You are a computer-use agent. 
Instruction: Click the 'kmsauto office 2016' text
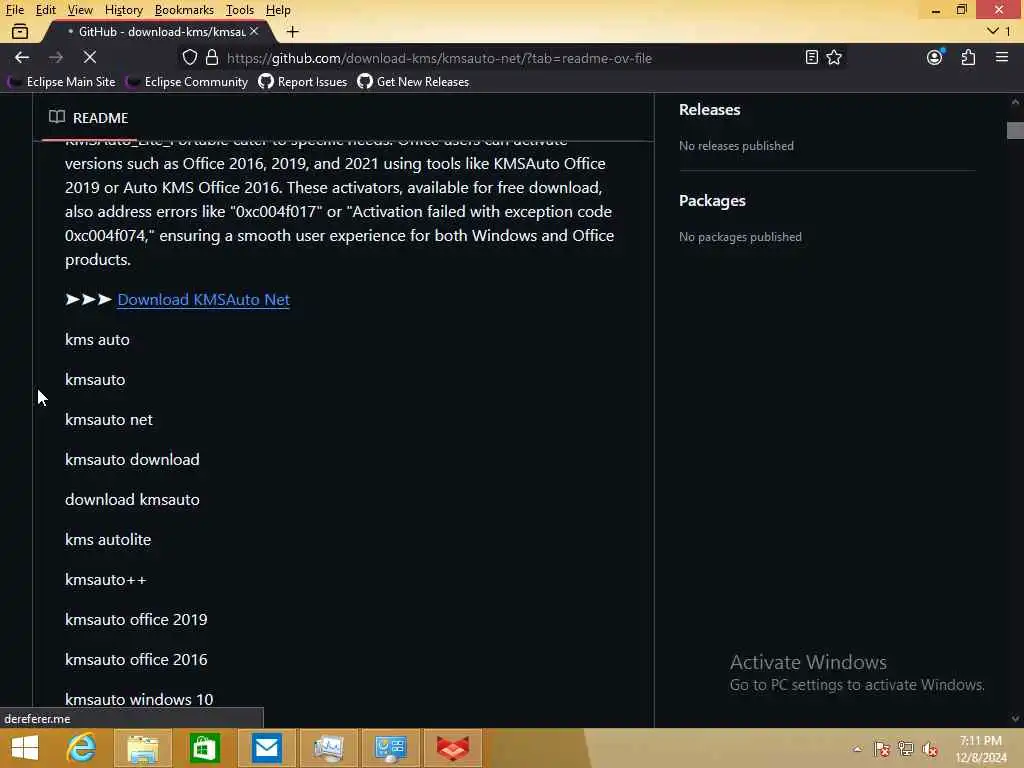click(x=136, y=660)
